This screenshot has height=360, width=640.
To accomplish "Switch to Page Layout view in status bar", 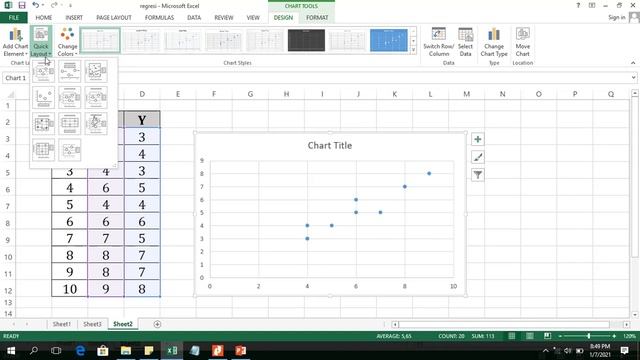I will (x=529, y=336).
